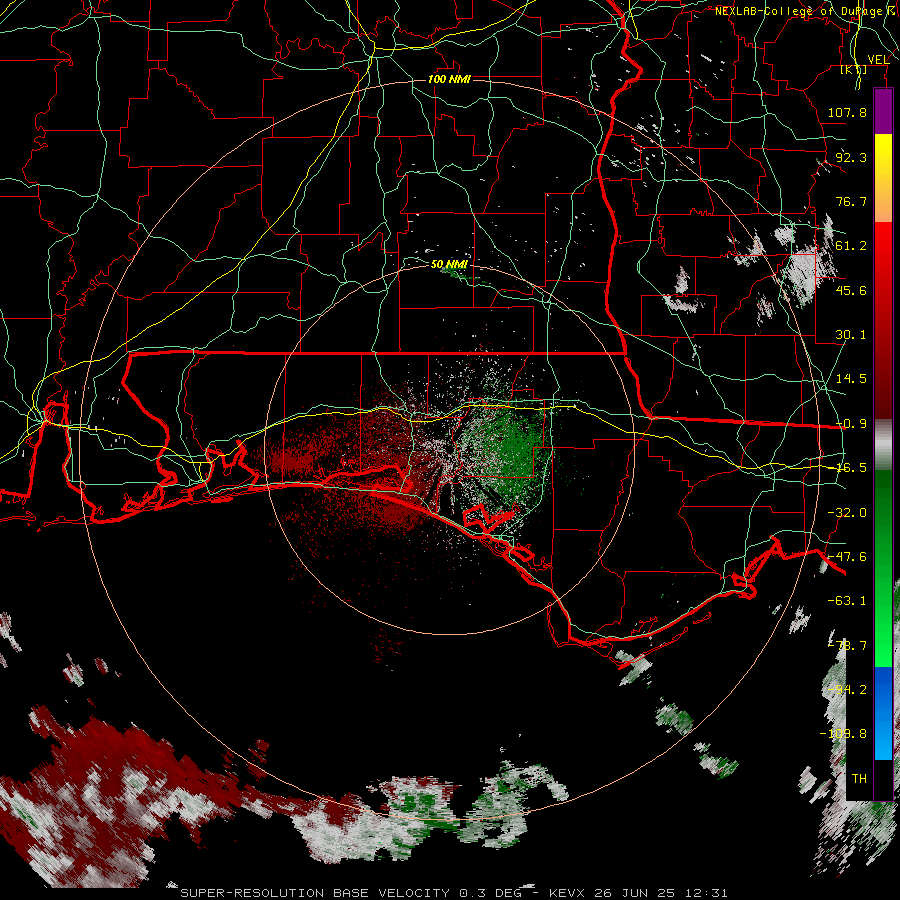
Task: Select the -47.6 scale value
Action: pyautogui.click(x=847, y=556)
